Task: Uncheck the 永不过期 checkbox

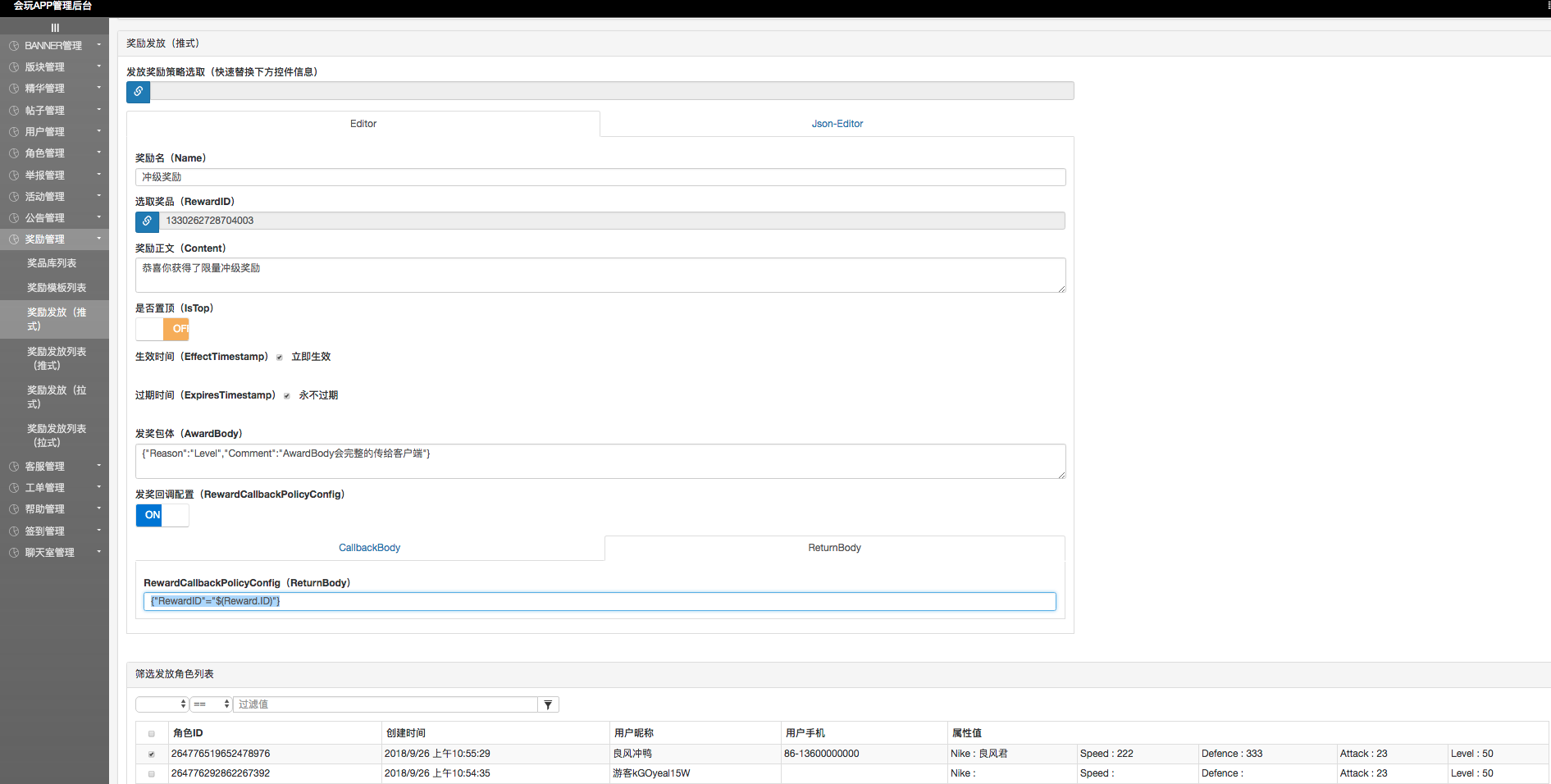Action: (x=287, y=396)
